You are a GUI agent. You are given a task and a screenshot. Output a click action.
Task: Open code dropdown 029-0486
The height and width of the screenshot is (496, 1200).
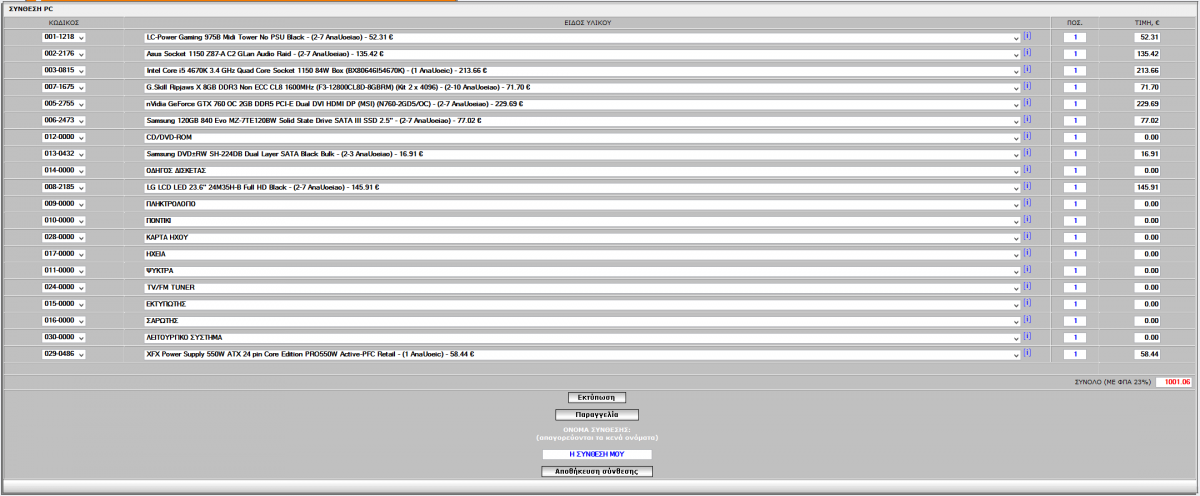64,354
